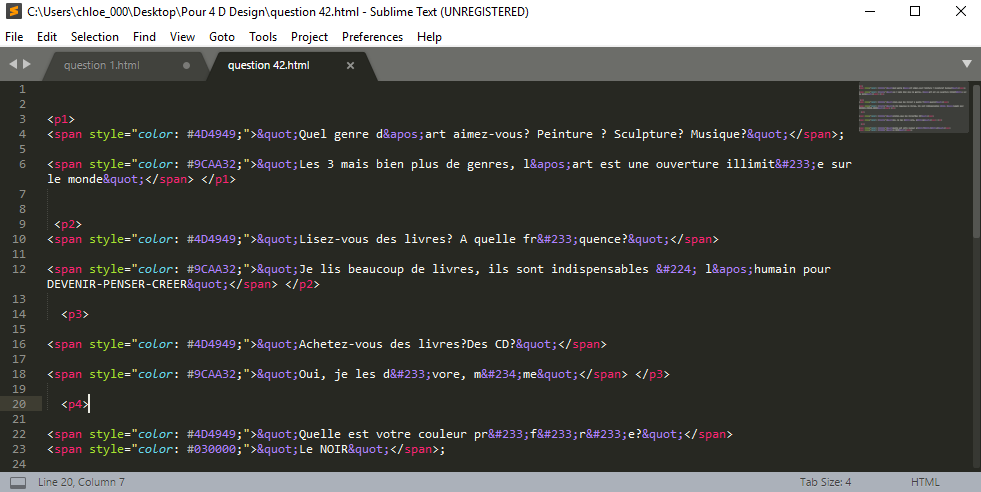
Task: Close the question 42.html tab
Action: (350, 66)
